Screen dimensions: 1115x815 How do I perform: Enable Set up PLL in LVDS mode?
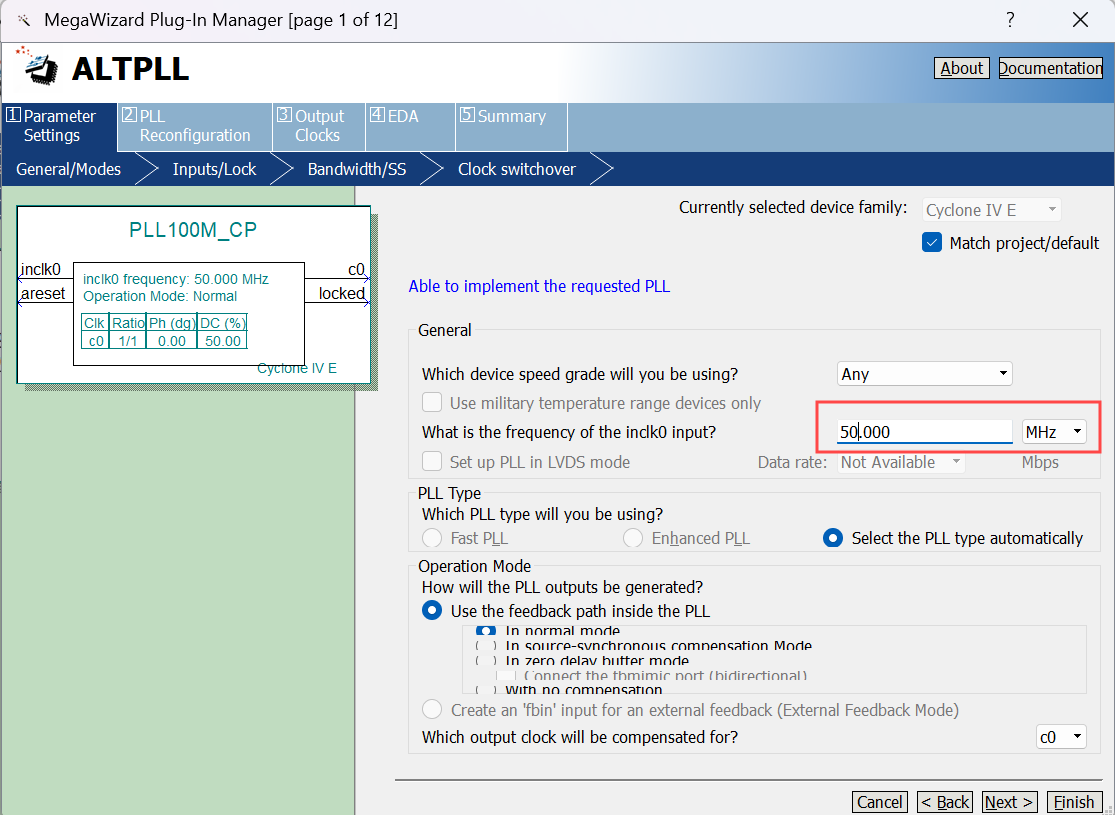click(432, 462)
